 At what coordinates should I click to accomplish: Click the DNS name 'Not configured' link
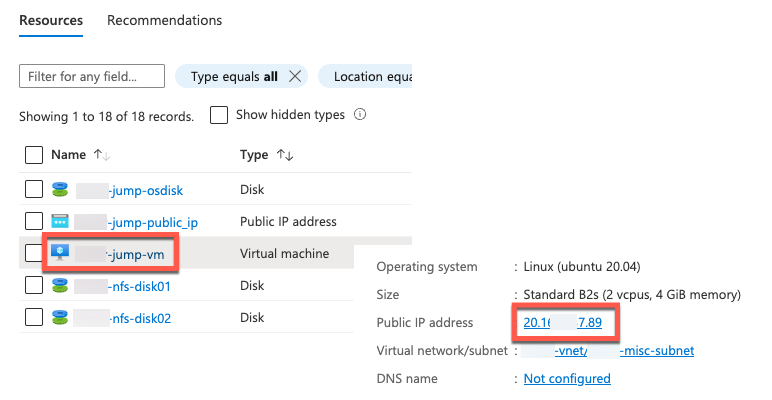click(567, 379)
